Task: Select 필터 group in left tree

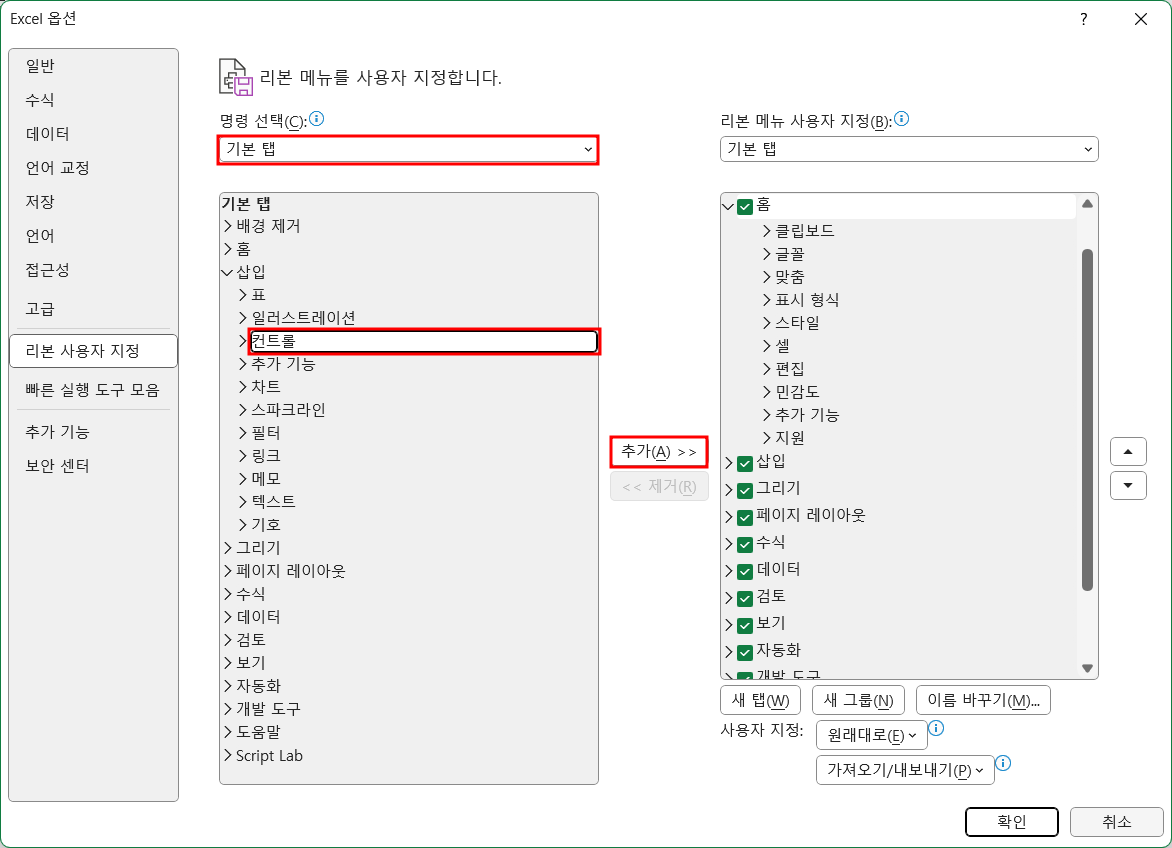Action: [265, 433]
